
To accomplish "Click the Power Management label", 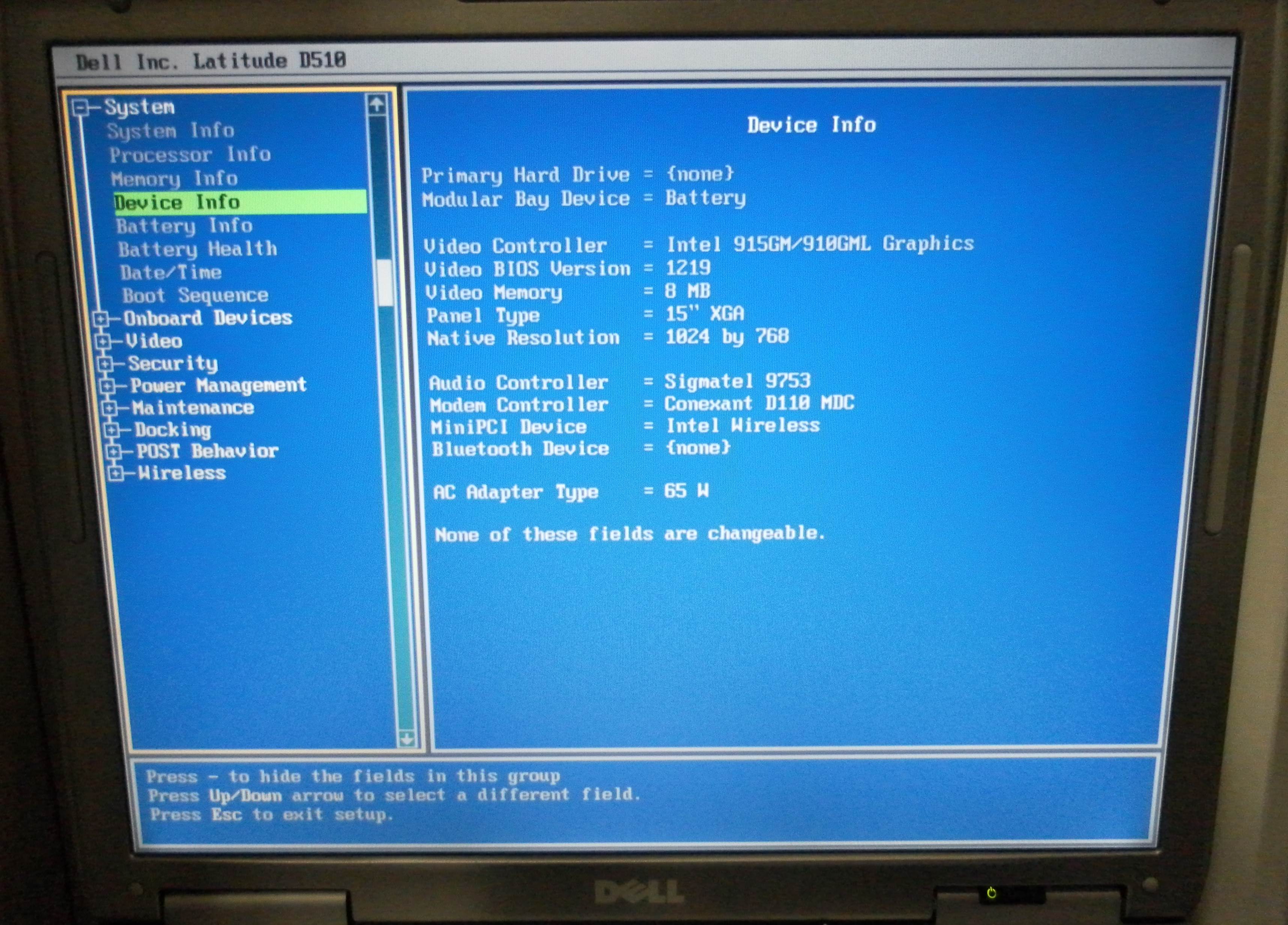I will [218, 386].
